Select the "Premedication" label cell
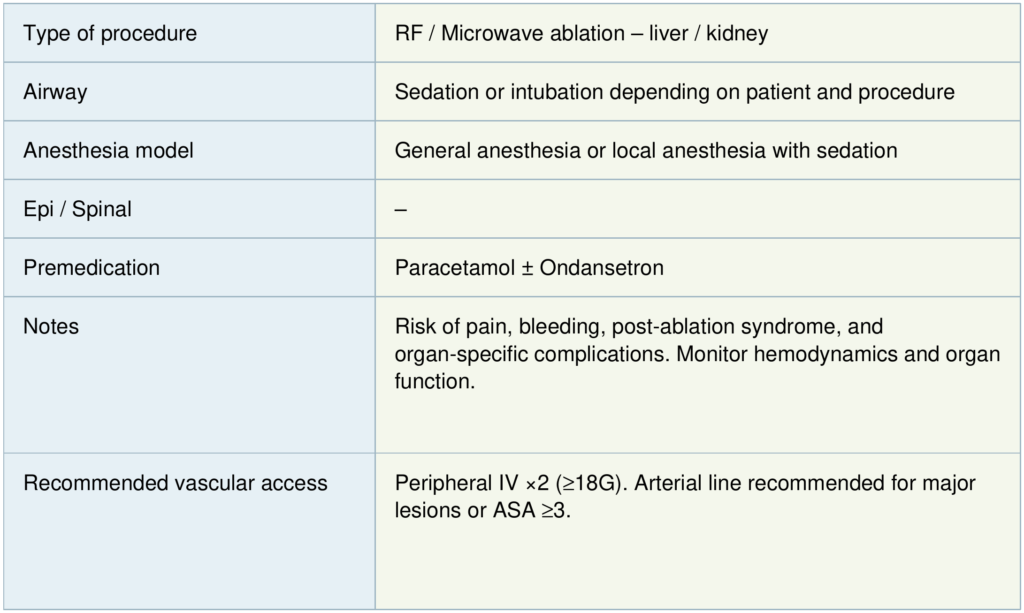Viewport: 1024px width, 613px height. 91,268
